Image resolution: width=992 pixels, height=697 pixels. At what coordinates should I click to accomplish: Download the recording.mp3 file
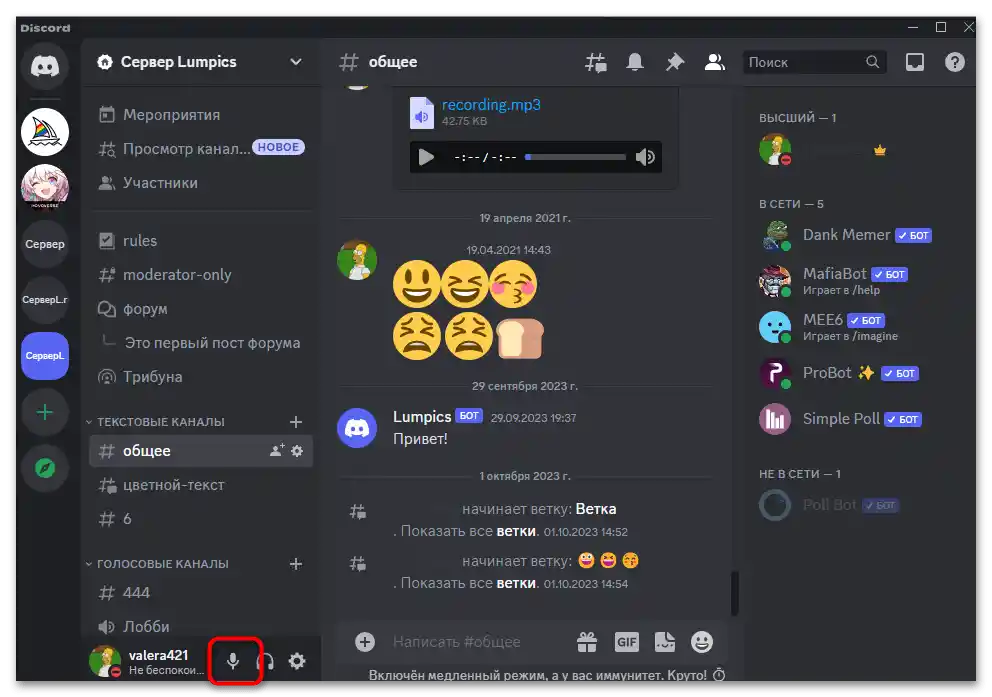tap(491, 105)
